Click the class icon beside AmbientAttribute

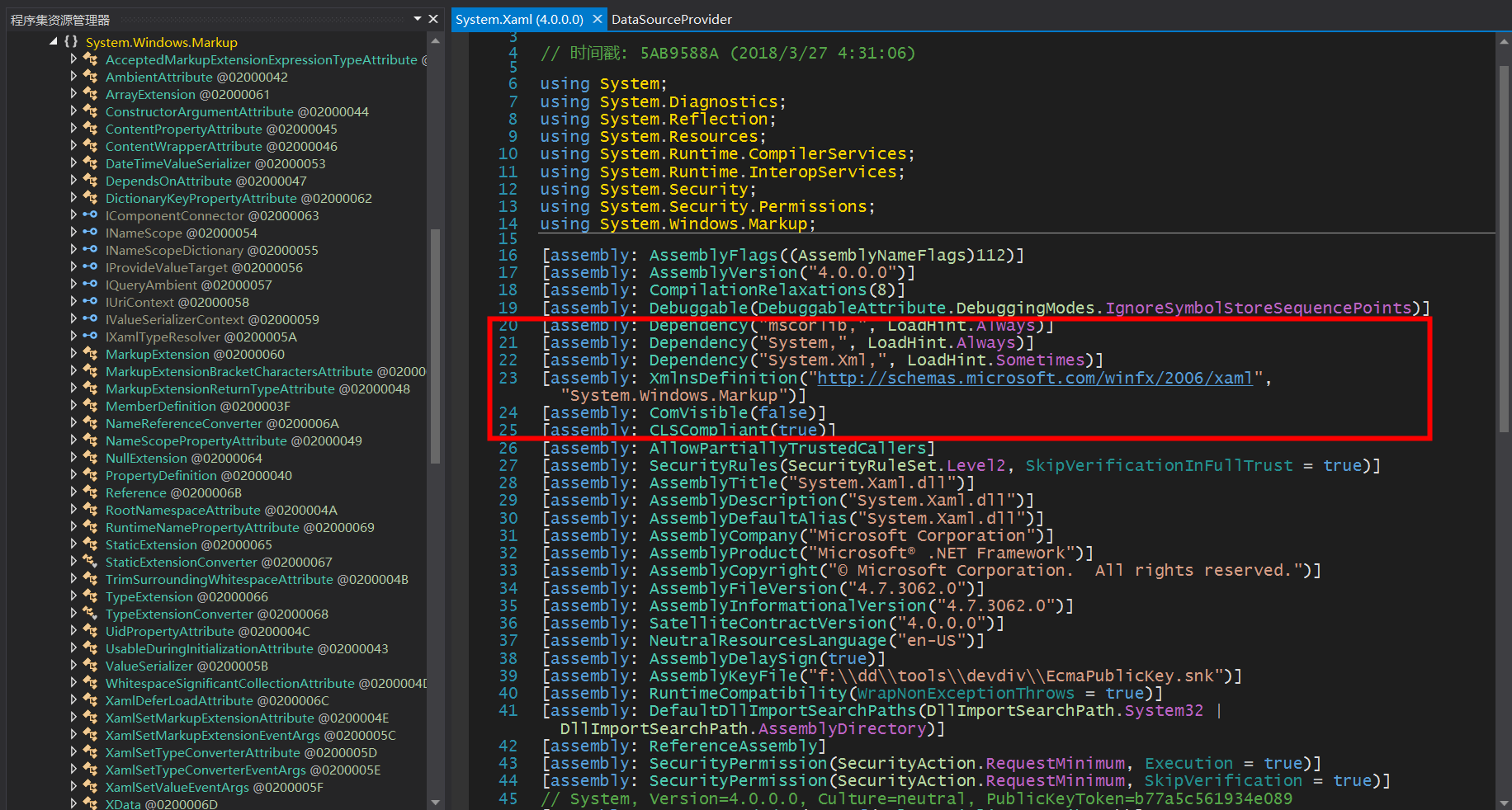click(90, 77)
